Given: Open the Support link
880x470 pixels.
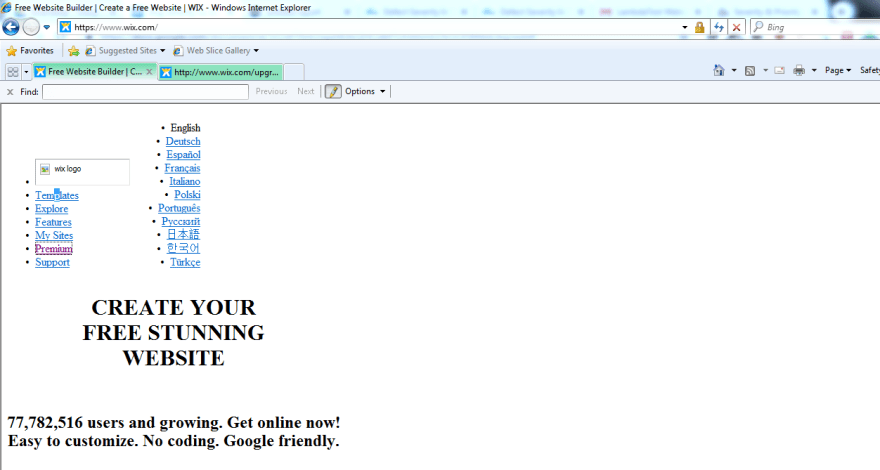Looking at the screenshot, I should (52, 262).
